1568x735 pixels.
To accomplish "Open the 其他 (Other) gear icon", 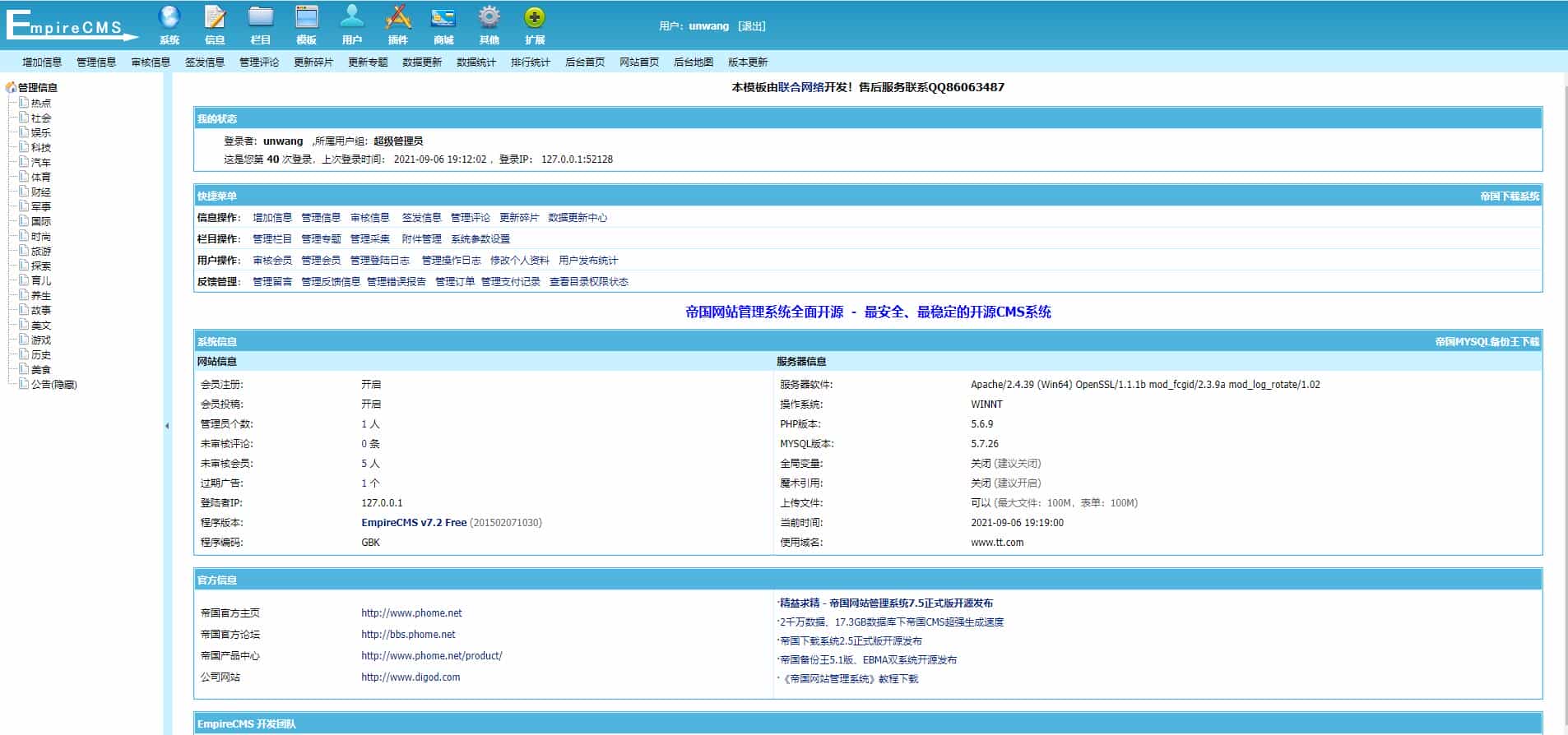I will pyautogui.click(x=489, y=17).
